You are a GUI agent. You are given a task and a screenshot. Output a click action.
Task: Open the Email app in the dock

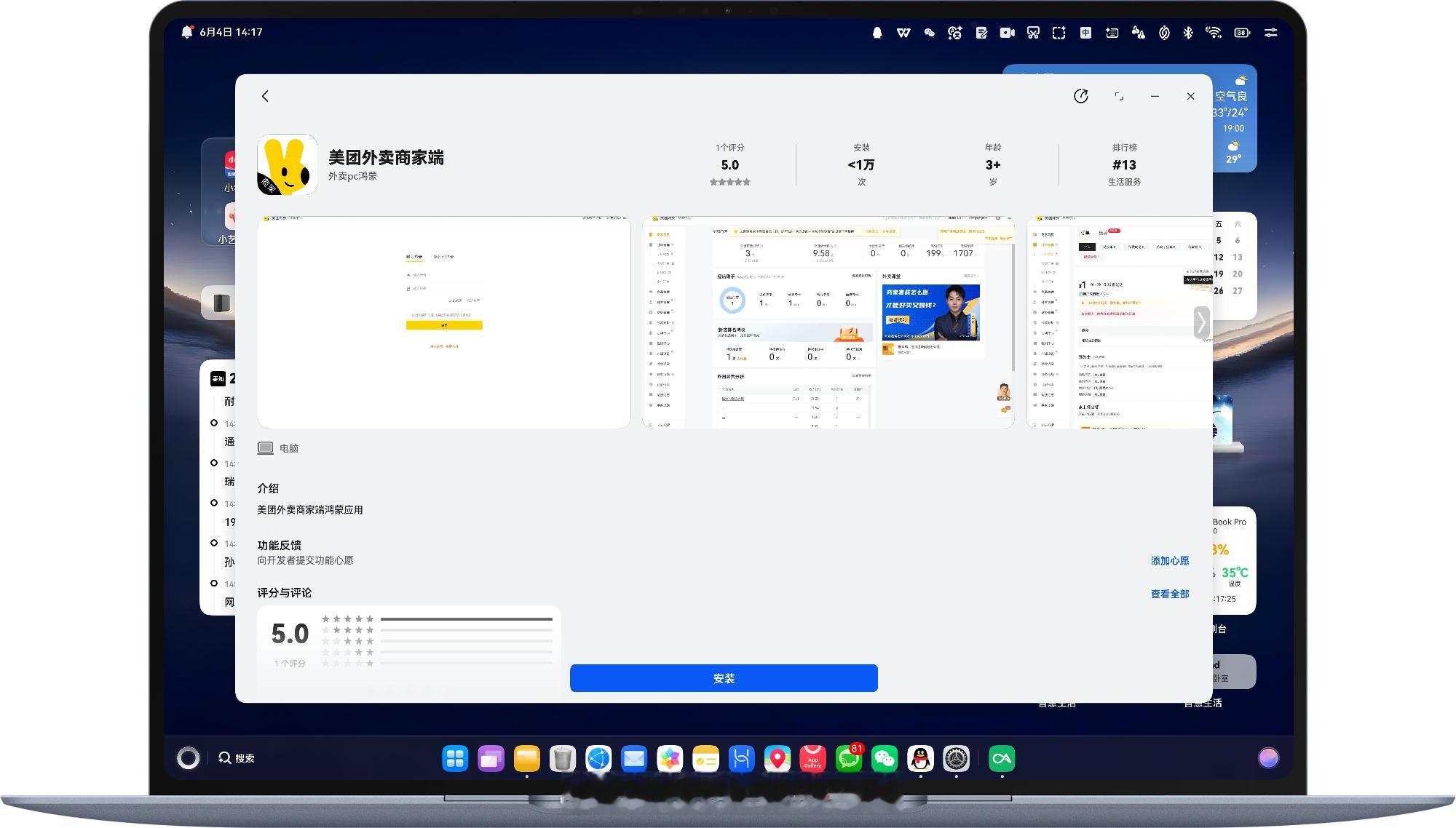point(634,759)
